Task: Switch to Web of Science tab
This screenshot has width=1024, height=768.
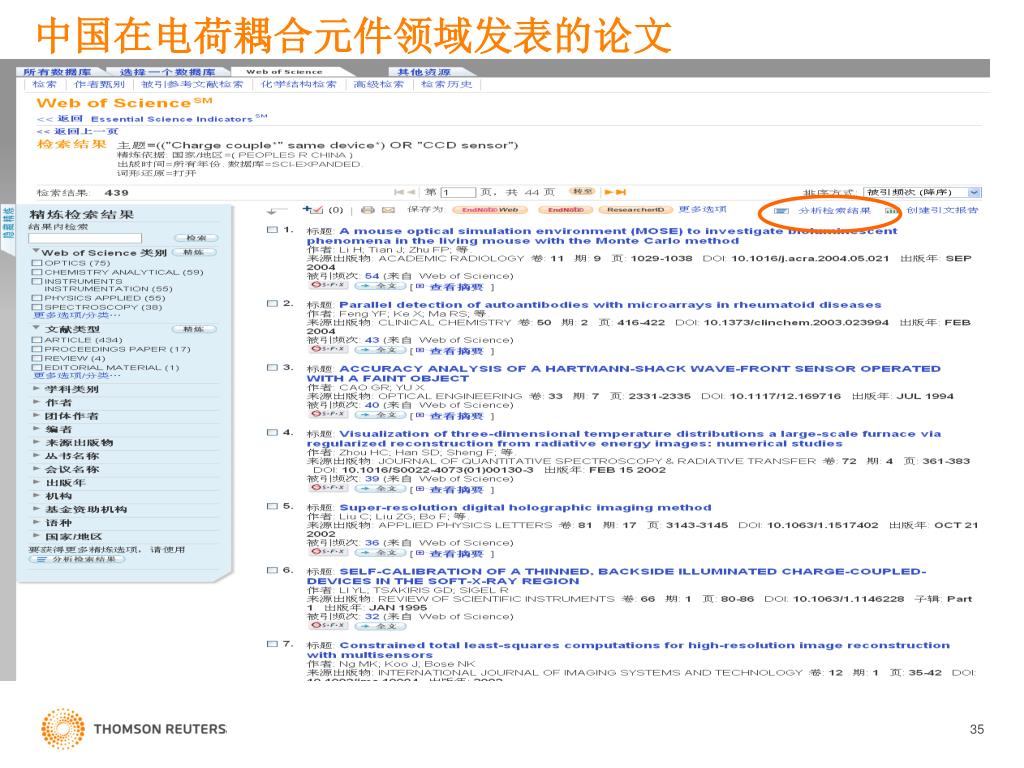Action: [284, 71]
